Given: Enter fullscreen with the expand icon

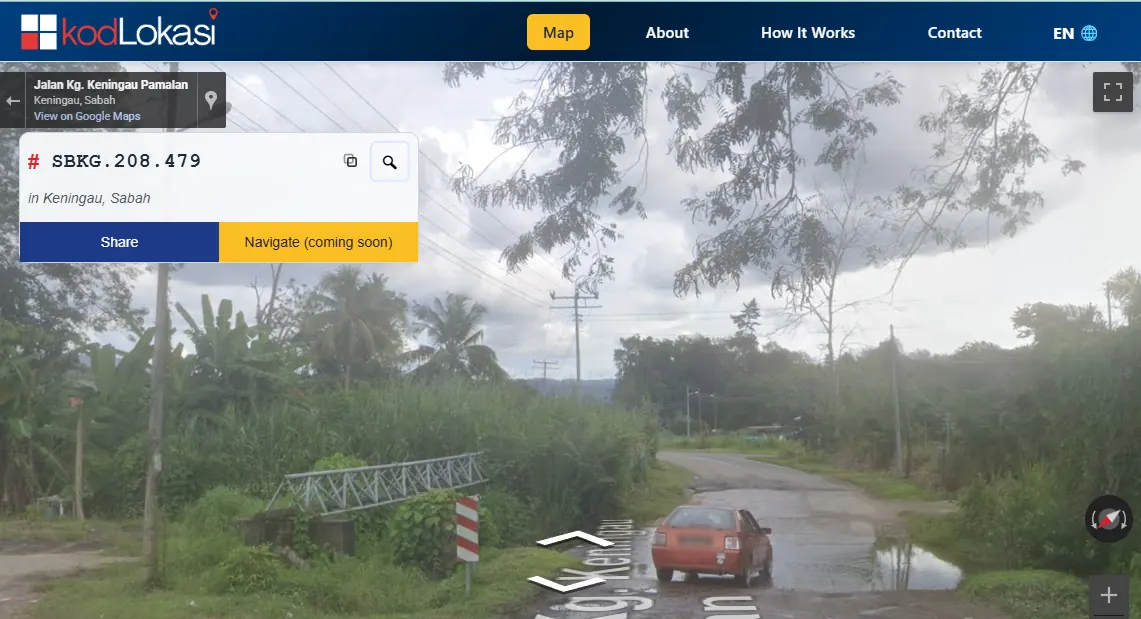Looking at the screenshot, I should [1112, 90].
